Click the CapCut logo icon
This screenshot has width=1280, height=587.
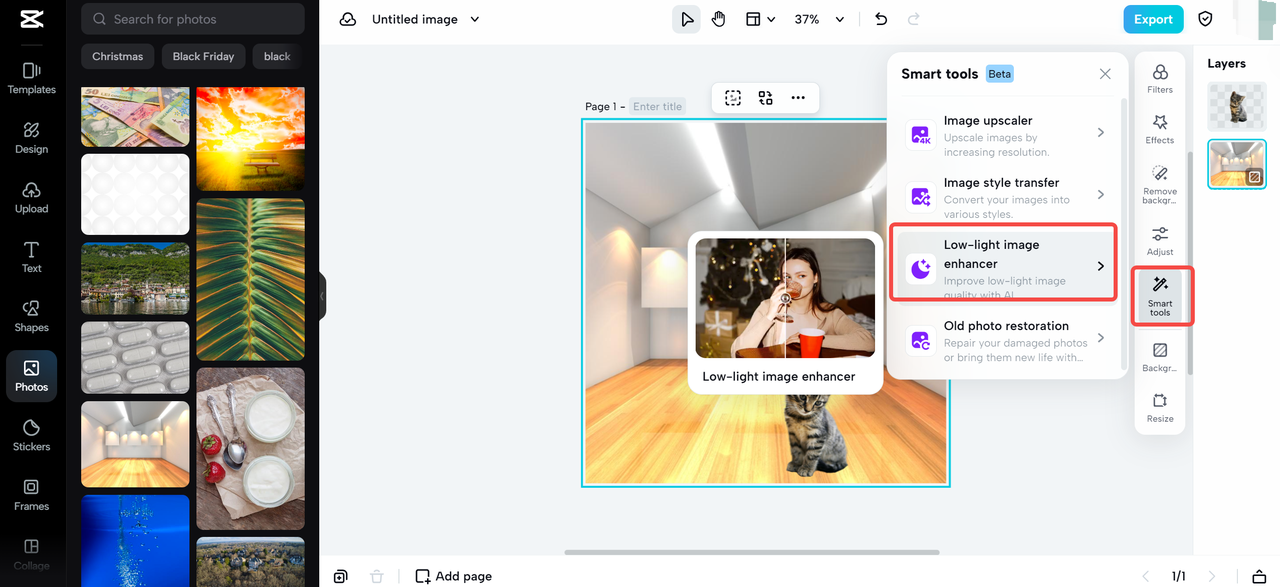point(31,20)
